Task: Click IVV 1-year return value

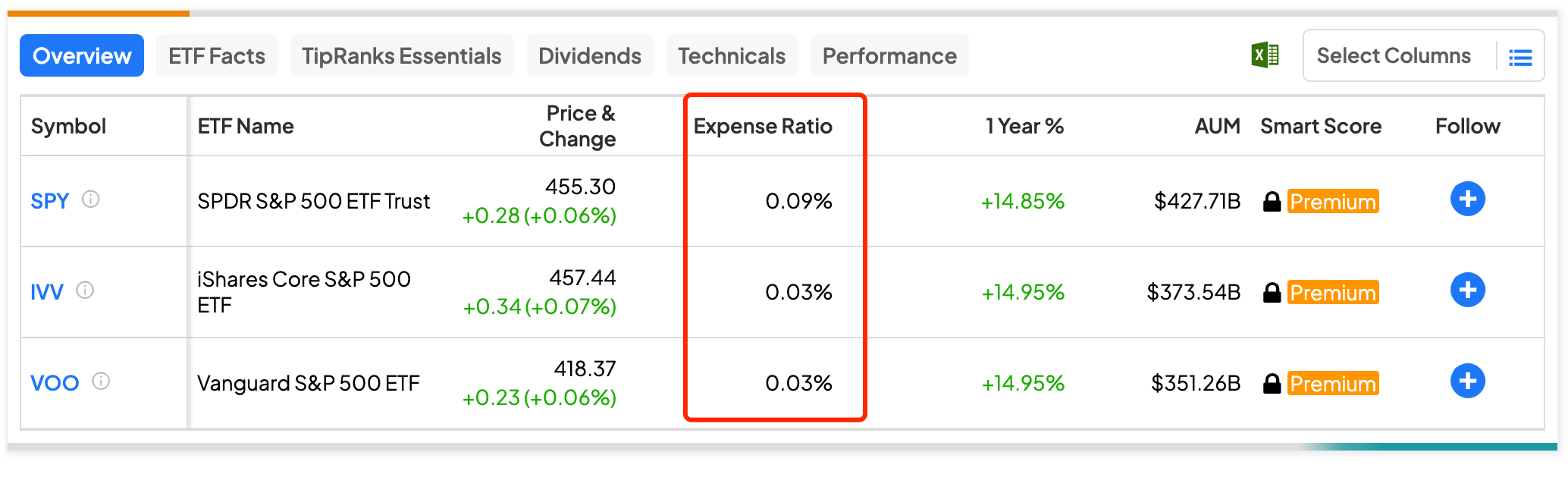Action: click(x=1023, y=292)
